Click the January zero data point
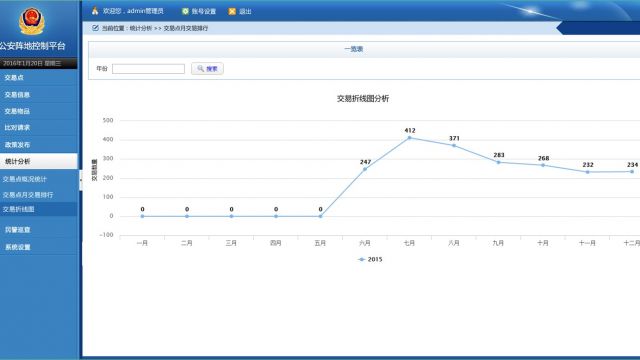This screenshot has height=360, width=640. coord(142,216)
